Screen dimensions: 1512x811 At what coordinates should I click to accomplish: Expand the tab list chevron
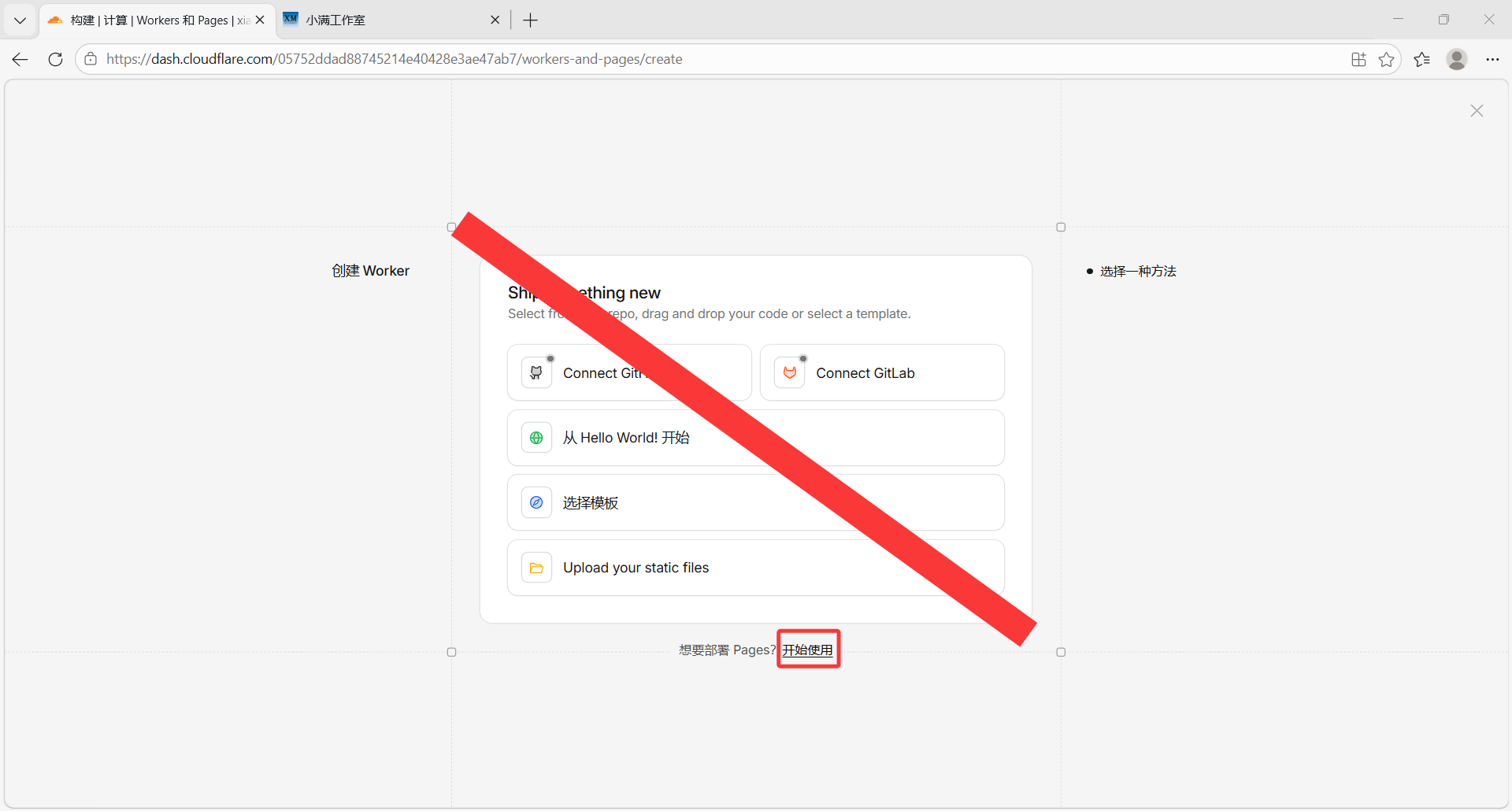(20, 20)
